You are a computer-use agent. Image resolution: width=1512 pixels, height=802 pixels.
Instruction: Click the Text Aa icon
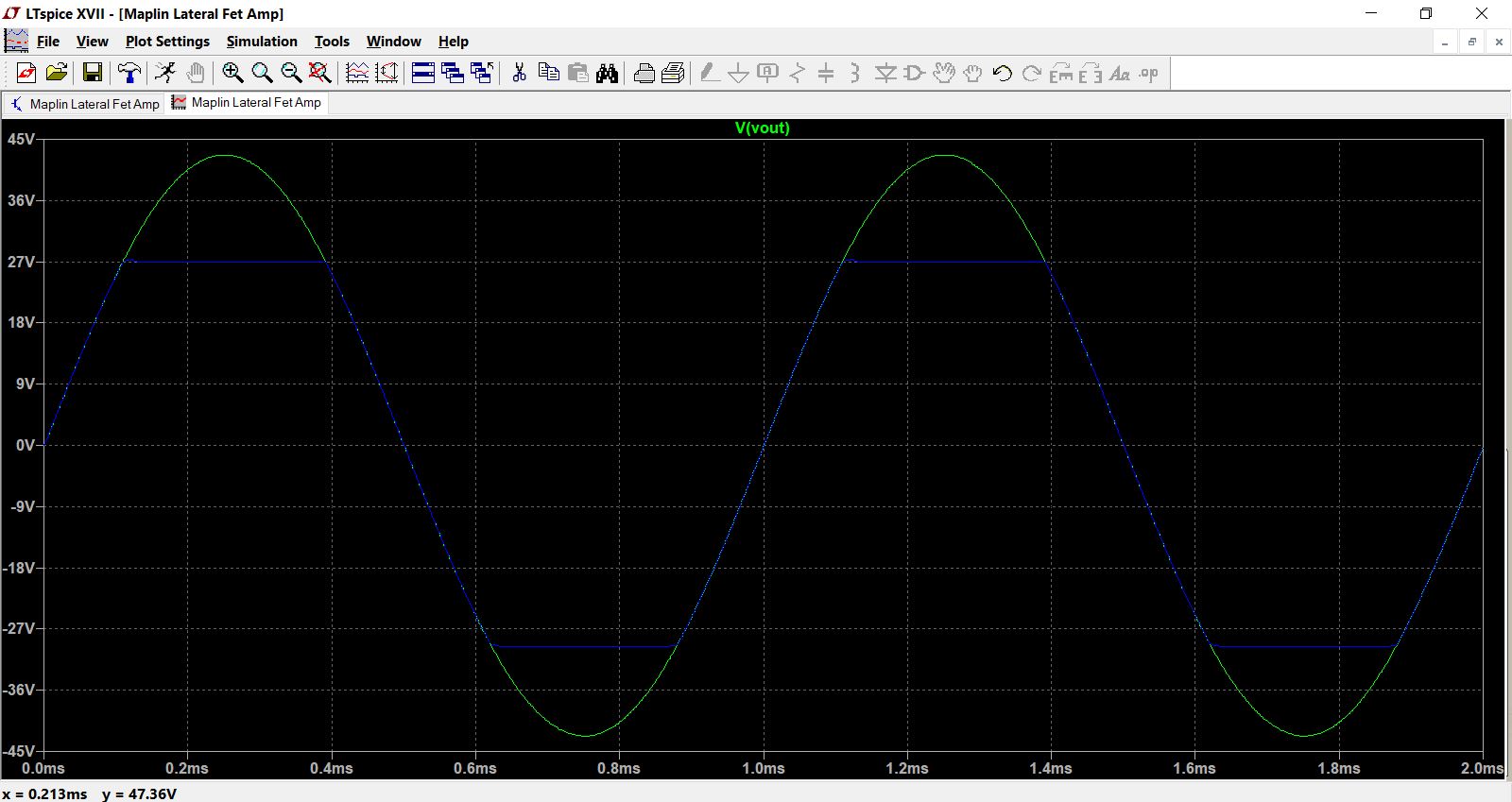click(x=1119, y=73)
